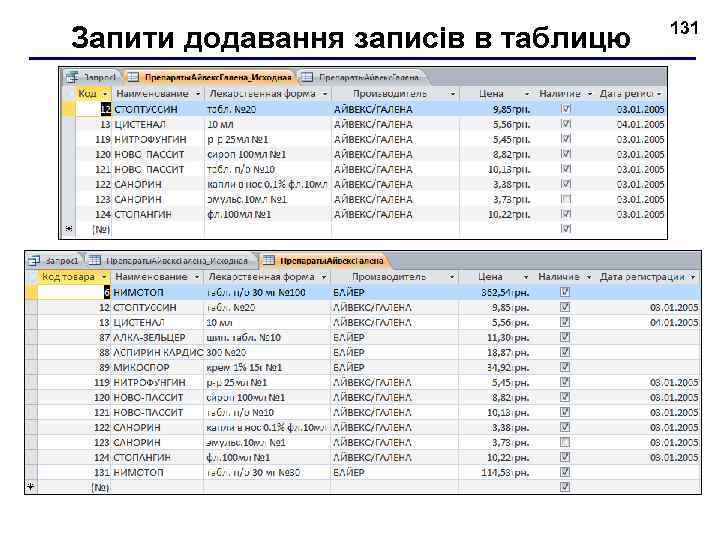Open Дата регистрации dropdown in lower table

[x=692, y=277]
